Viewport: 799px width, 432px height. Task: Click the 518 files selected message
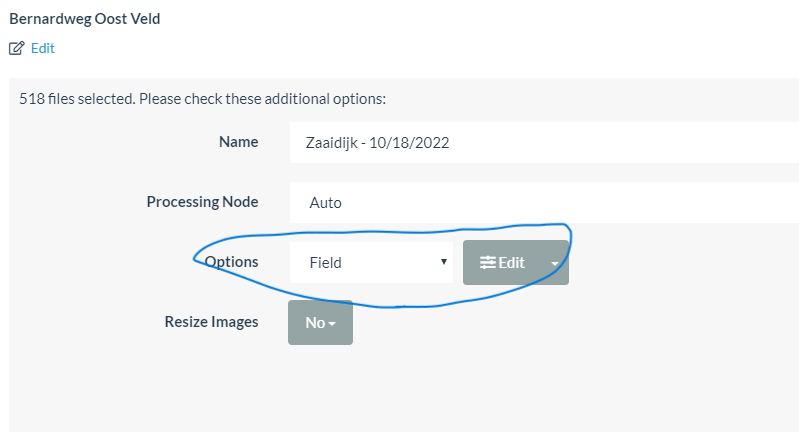tap(202, 99)
